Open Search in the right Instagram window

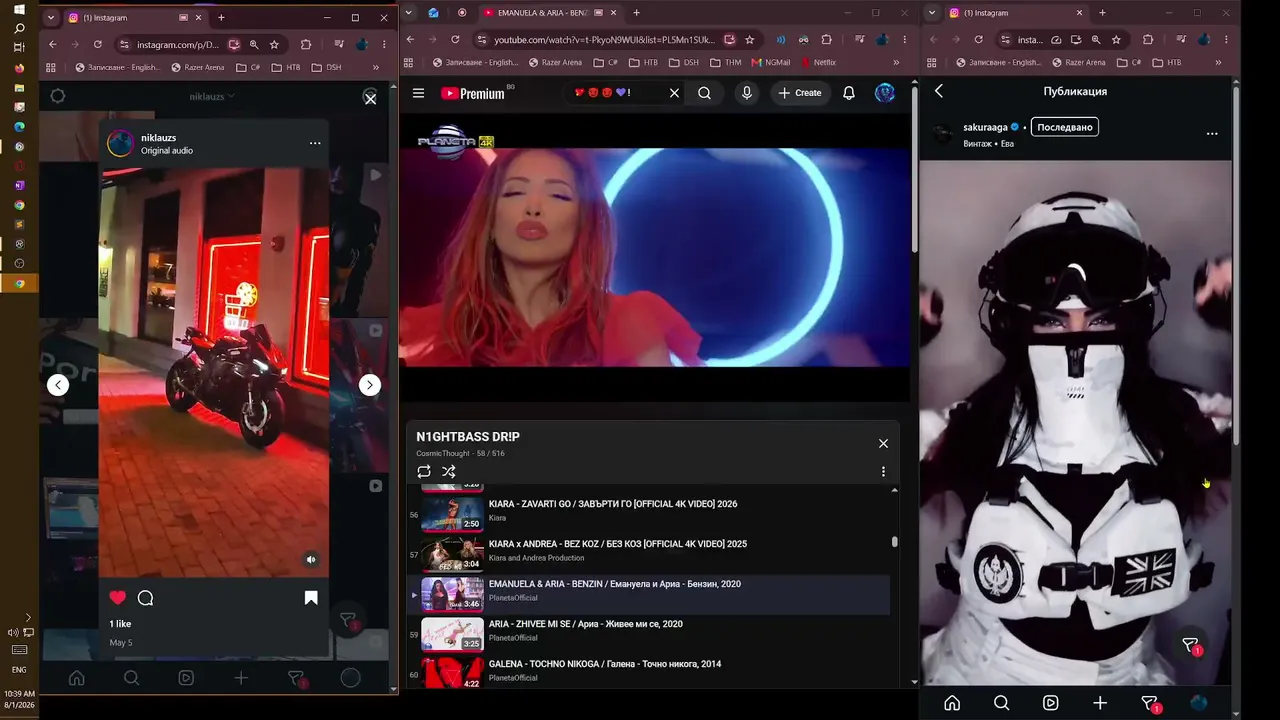[x=1001, y=703]
